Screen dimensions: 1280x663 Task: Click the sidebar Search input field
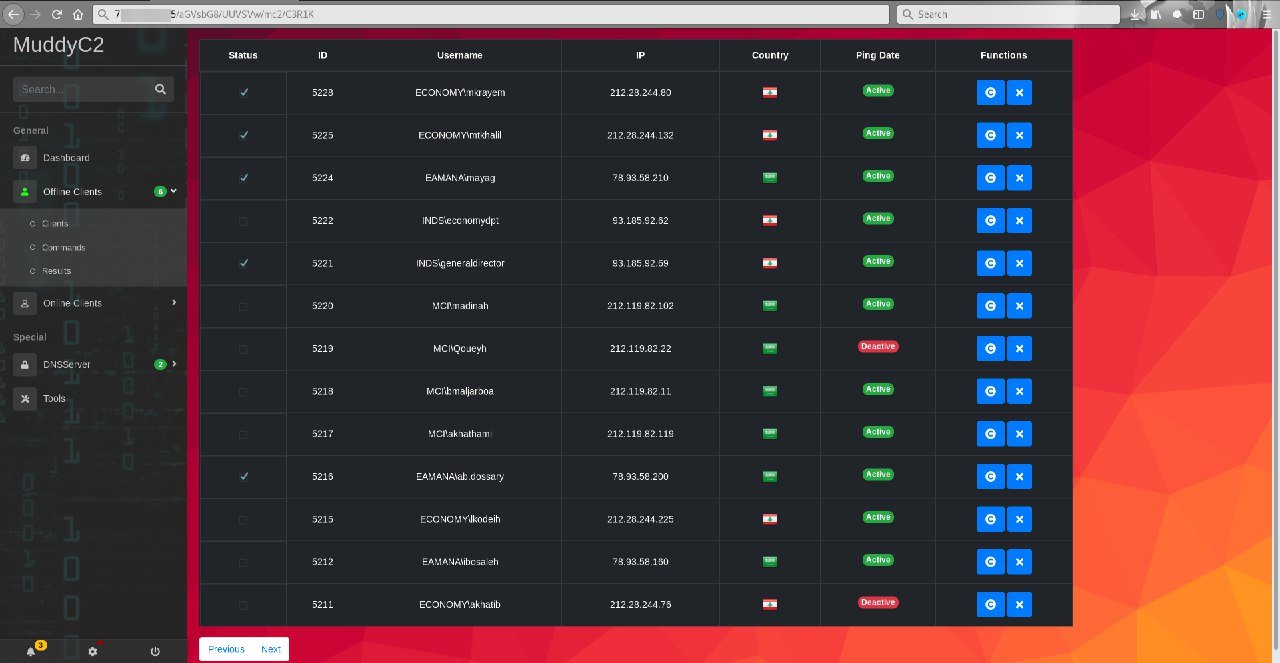pos(82,89)
